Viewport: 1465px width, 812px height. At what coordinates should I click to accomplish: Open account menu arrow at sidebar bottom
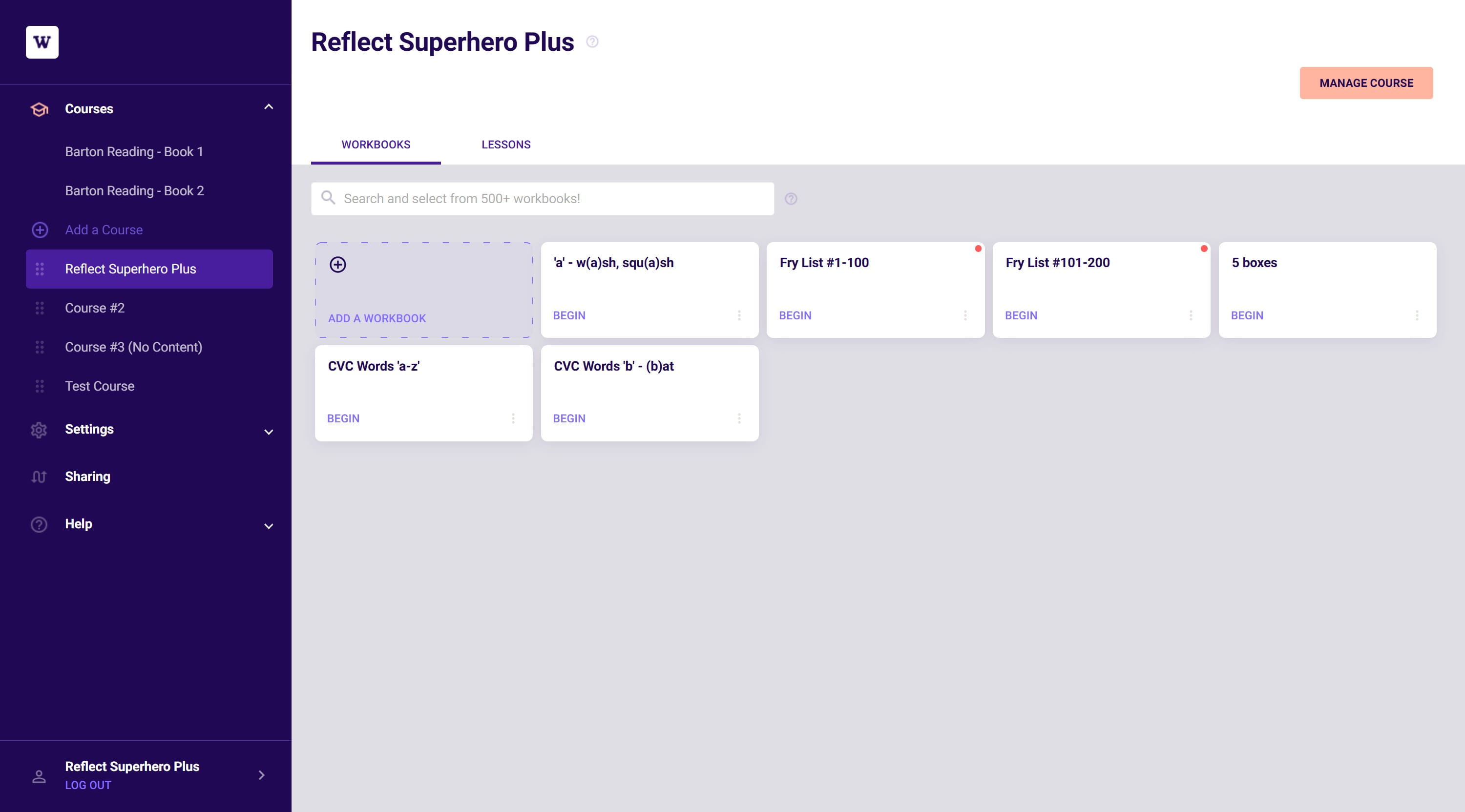262,775
